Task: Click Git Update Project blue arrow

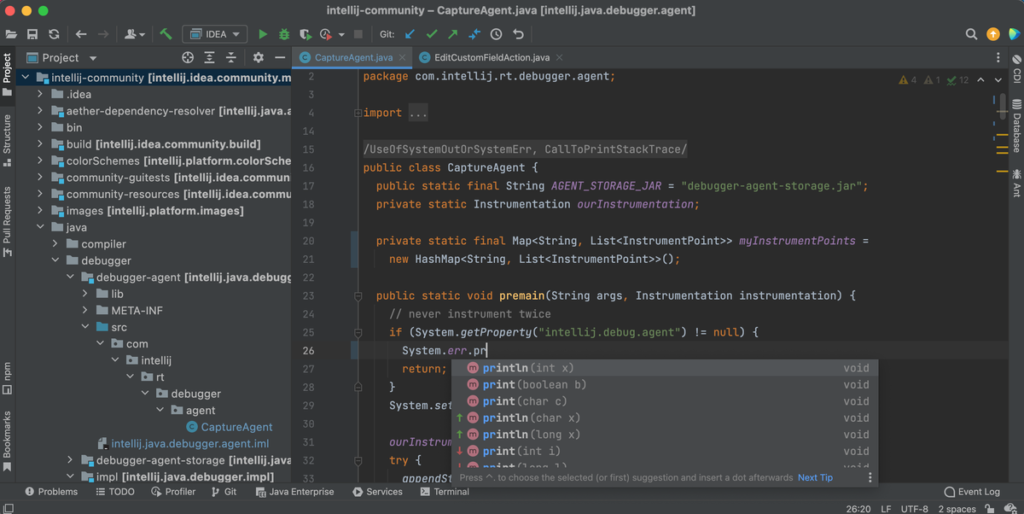Action: point(409,34)
